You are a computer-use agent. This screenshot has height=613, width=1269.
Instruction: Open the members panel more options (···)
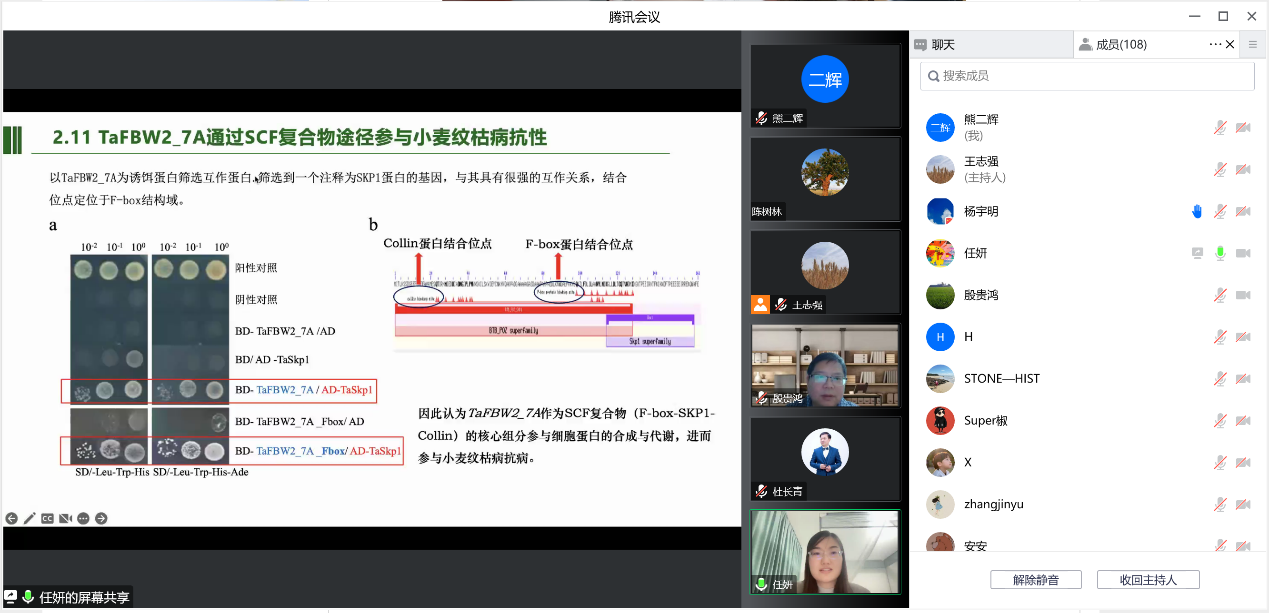[1215, 45]
